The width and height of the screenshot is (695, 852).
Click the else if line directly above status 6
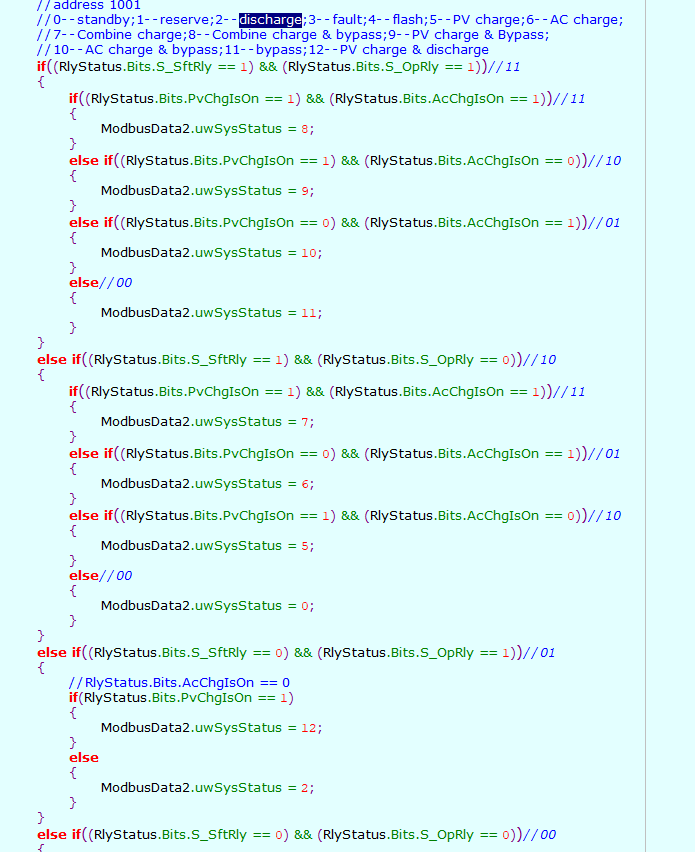[345, 454]
